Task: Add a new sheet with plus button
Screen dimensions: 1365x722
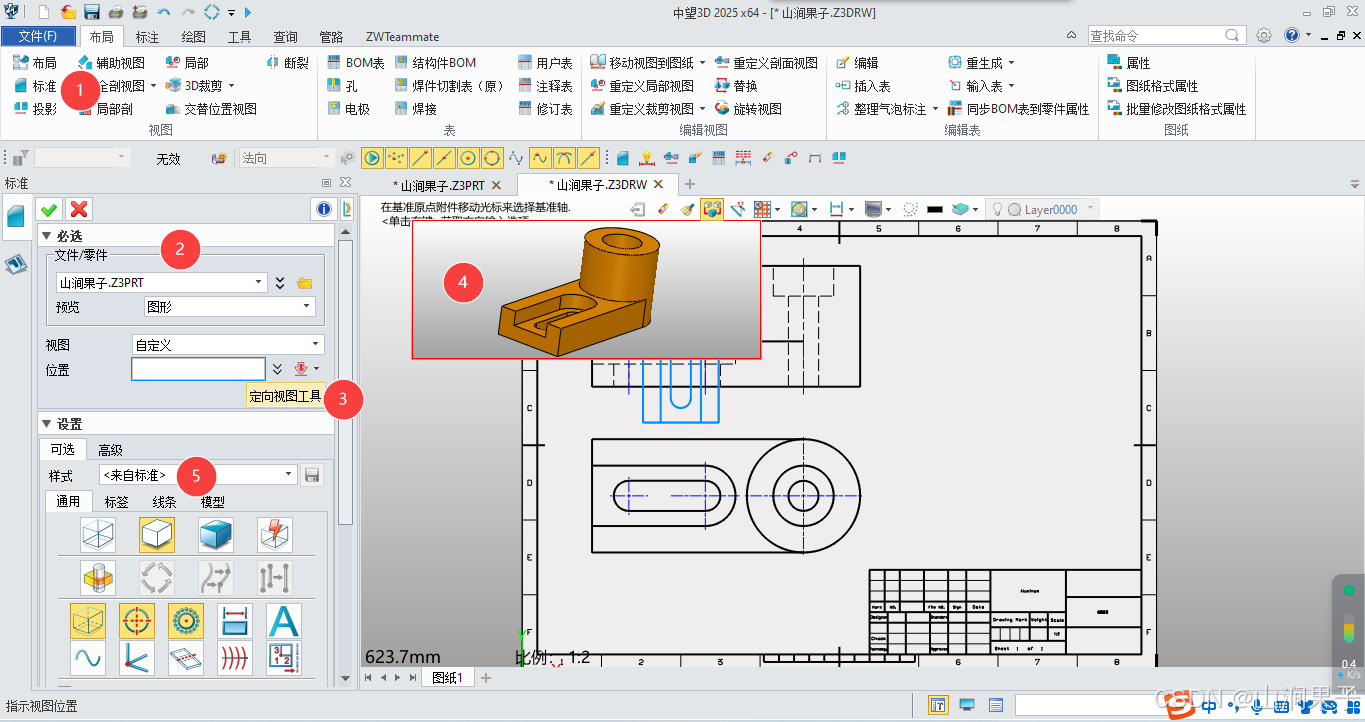Action: 487,677
